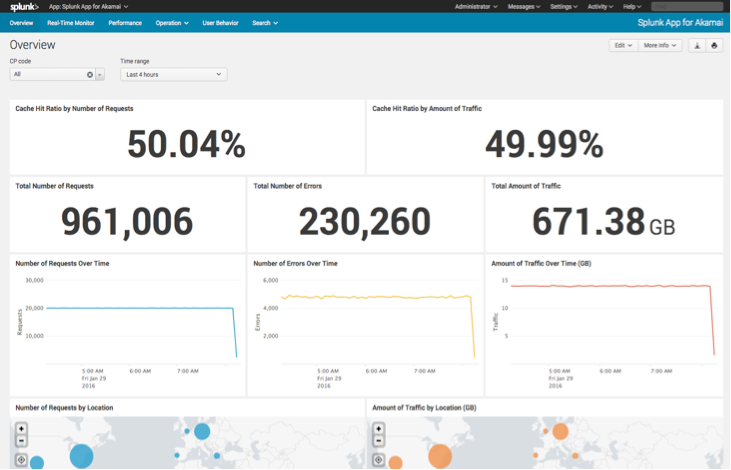This screenshot has width=731, height=470.
Task: Click the largest orange bubble on the Traffic map
Action: click(440, 456)
